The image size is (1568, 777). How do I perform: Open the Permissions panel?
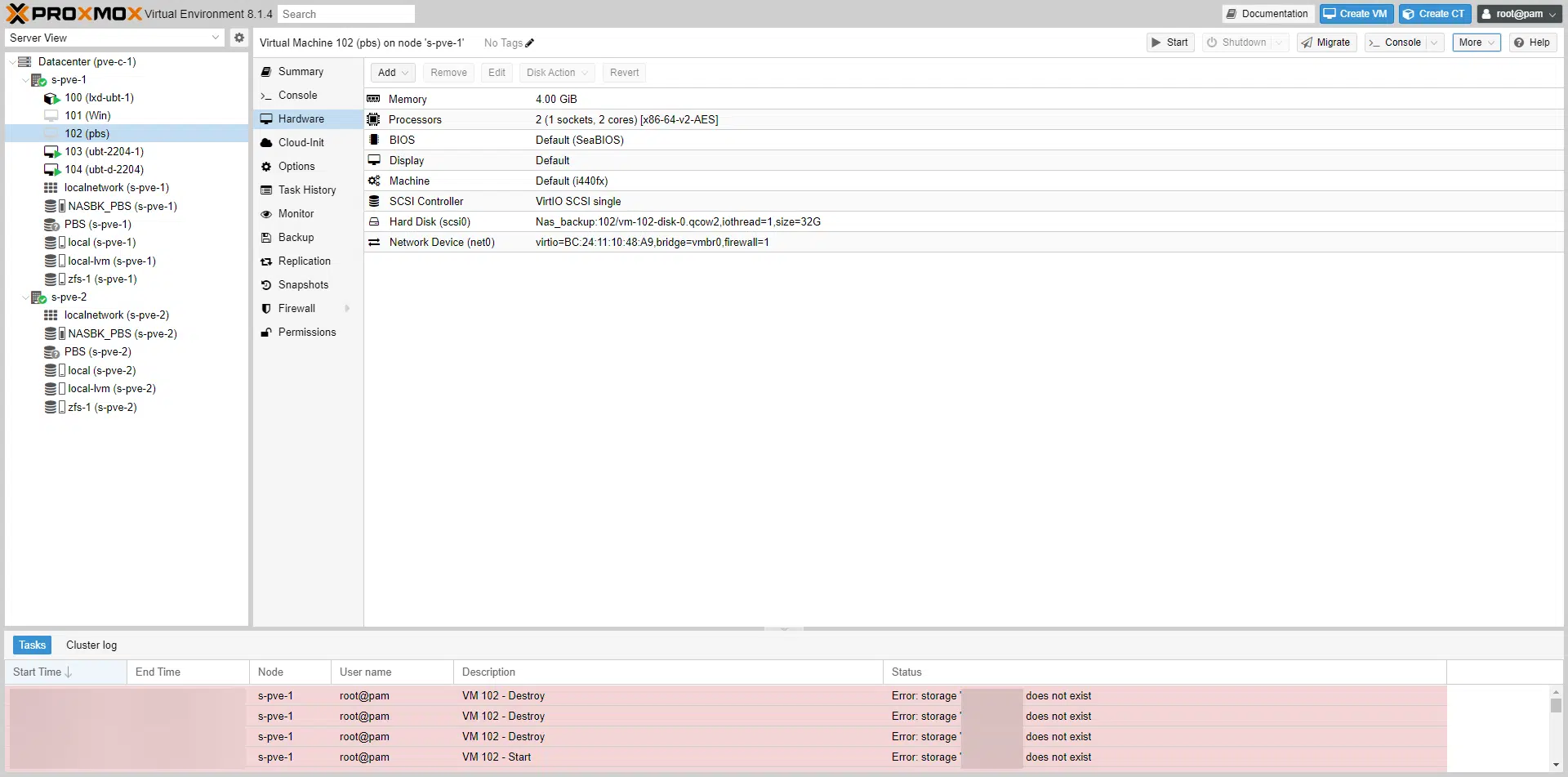(x=308, y=332)
